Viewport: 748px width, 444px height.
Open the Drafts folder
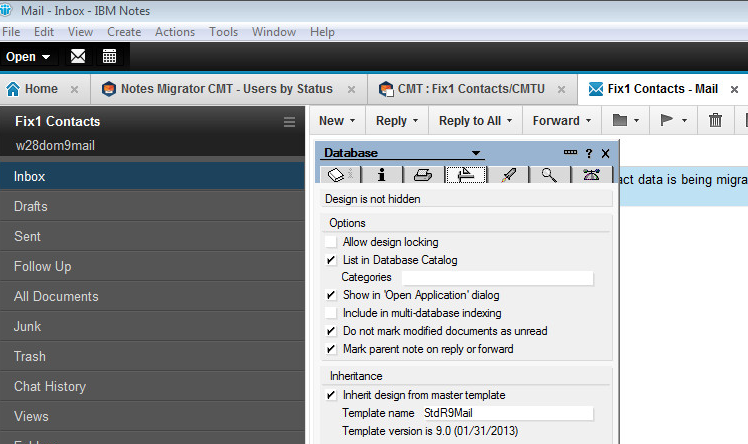tap(152, 207)
